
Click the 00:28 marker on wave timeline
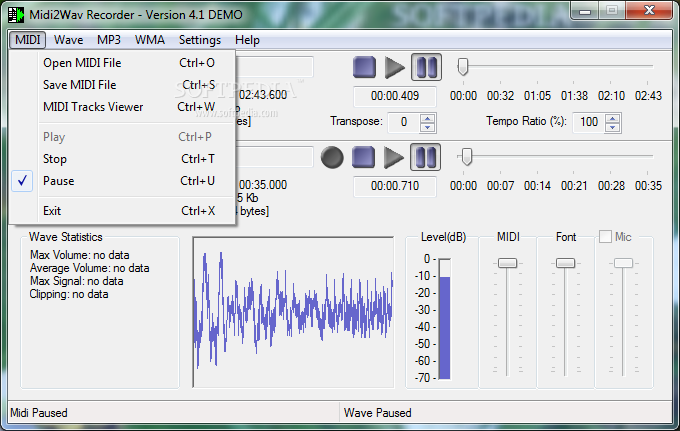point(611,186)
